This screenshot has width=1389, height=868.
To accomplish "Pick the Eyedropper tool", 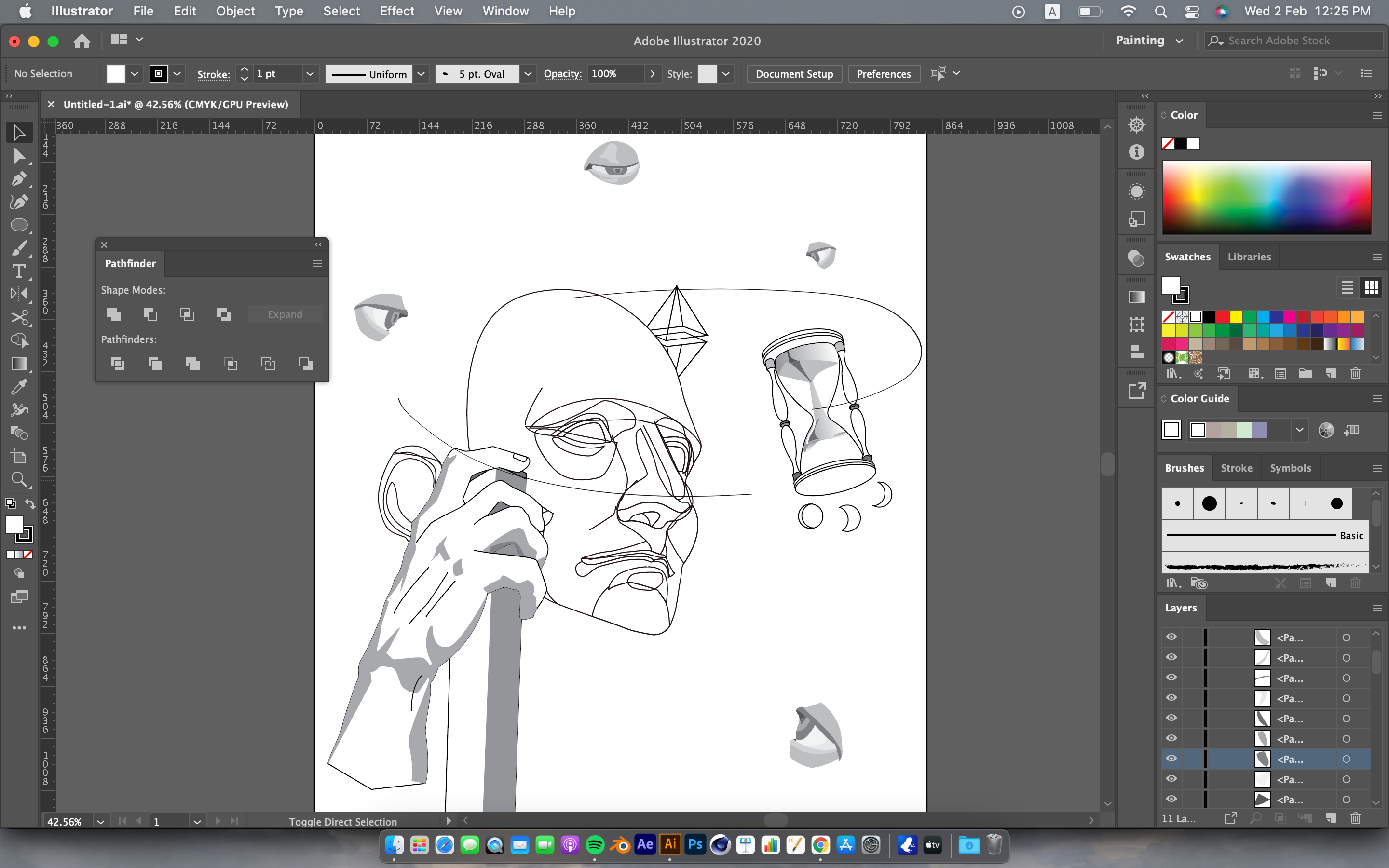I will tap(18, 387).
